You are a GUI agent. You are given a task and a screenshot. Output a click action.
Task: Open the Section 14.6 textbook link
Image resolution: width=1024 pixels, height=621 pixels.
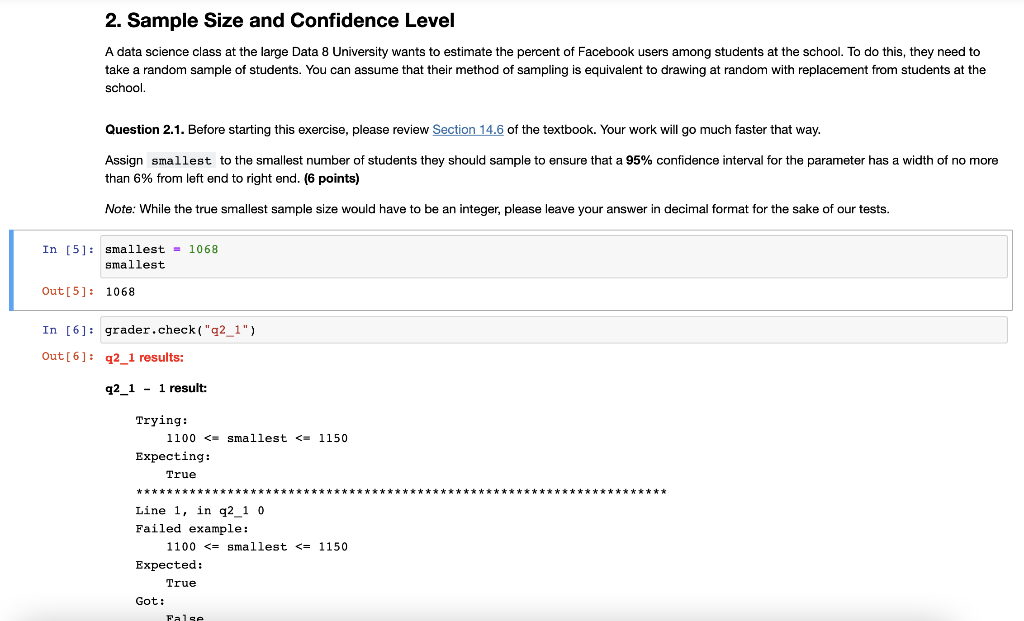pyautogui.click(x=467, y=129)
